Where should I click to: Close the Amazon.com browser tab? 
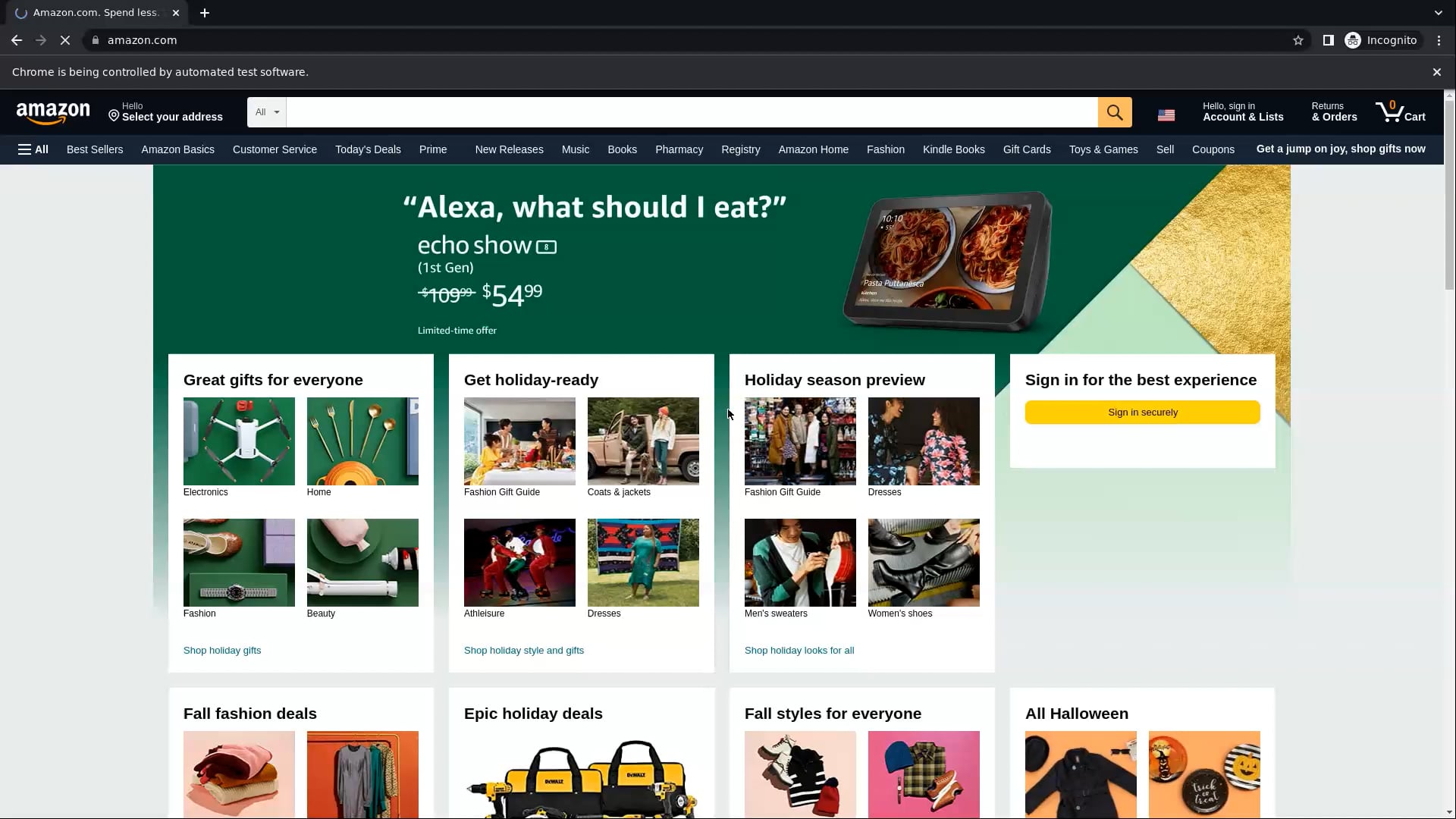pos(176,13)
